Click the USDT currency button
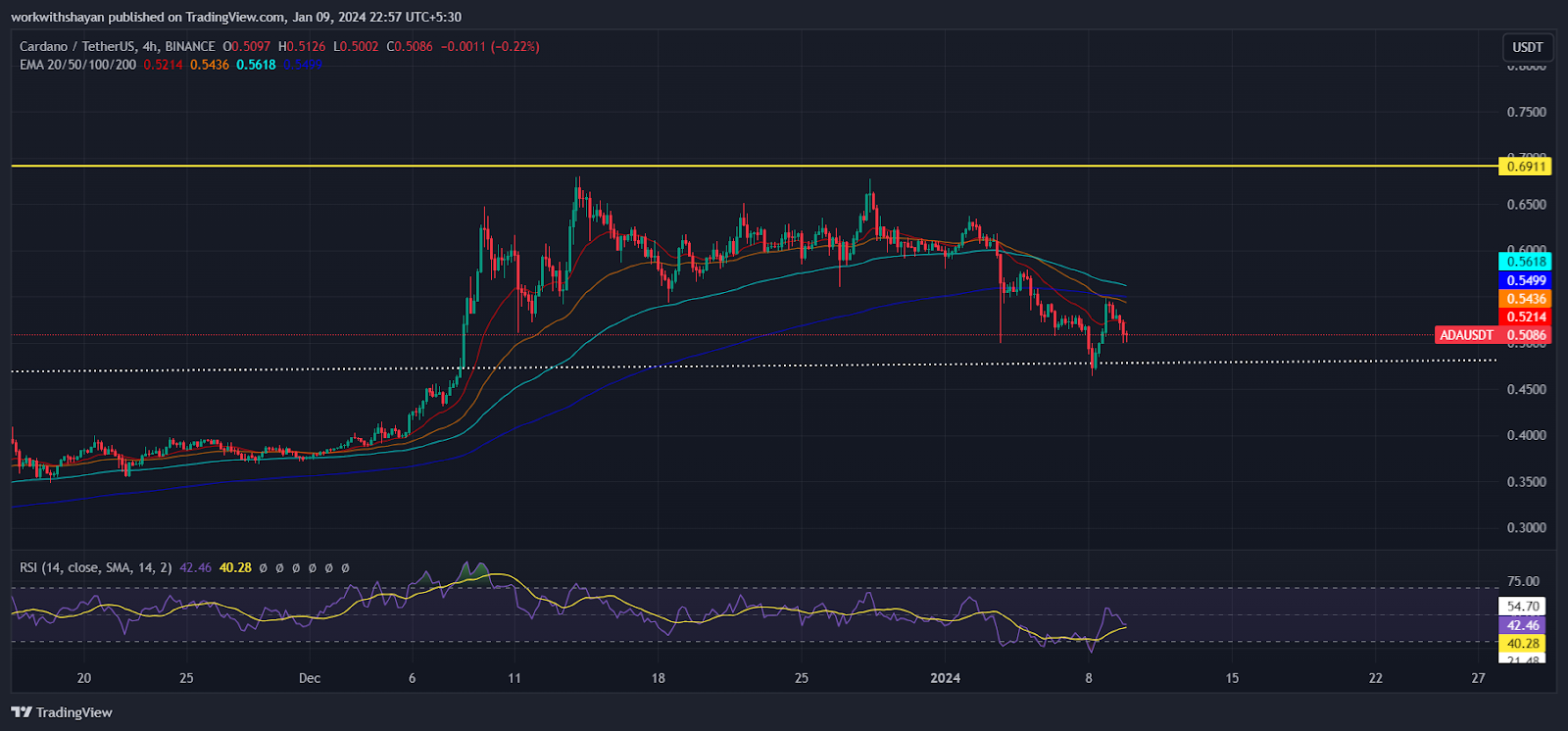Screen dimensions: 1568x731 [x=1527, y=47]
